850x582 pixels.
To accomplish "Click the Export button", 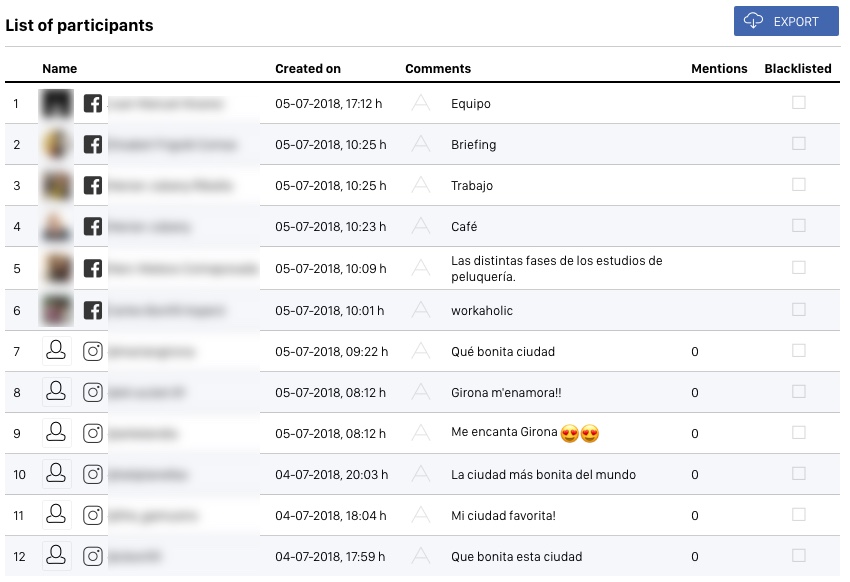I will [x=785, y=21].
